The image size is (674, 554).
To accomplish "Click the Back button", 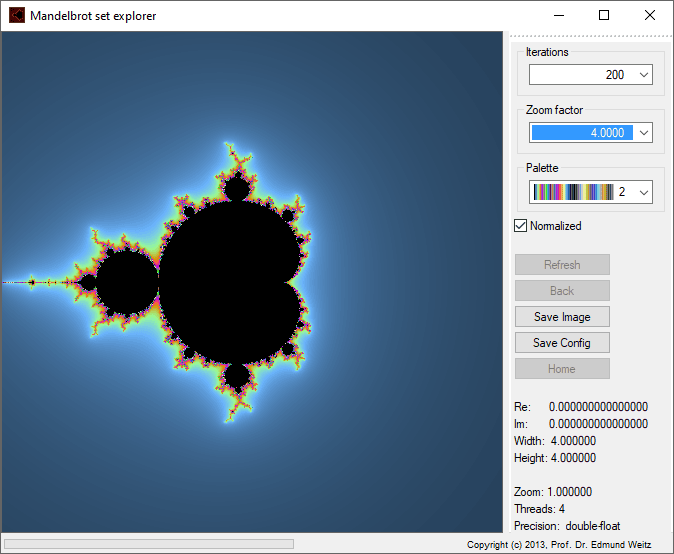I will pyautogui.click(x=562, y=291).
